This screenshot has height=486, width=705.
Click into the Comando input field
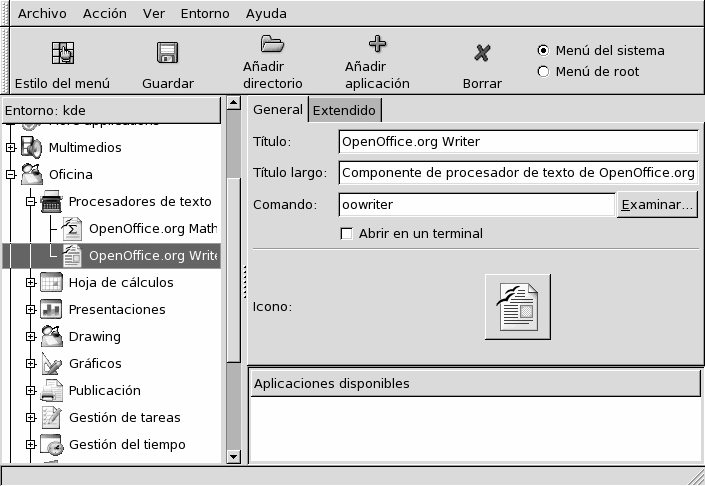tap(477, 205)
